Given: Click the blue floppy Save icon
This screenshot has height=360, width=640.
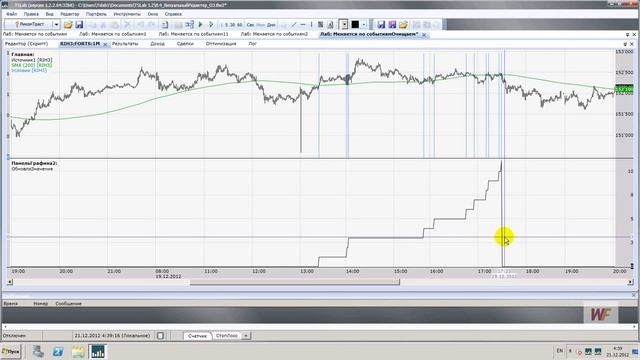Looking at the screenshot, I should (x=79, y=25).
